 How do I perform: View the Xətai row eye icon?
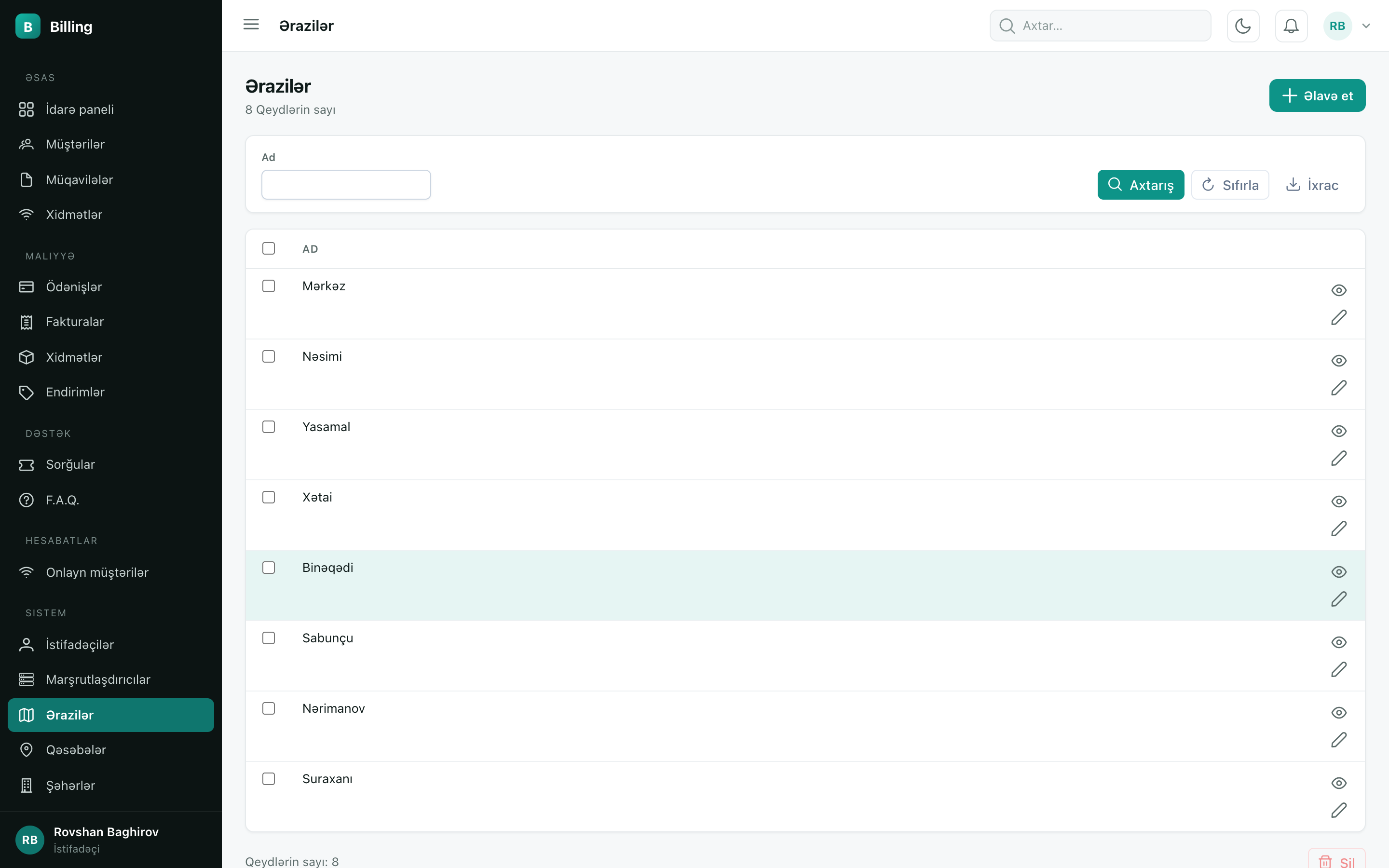[1338, 502]
